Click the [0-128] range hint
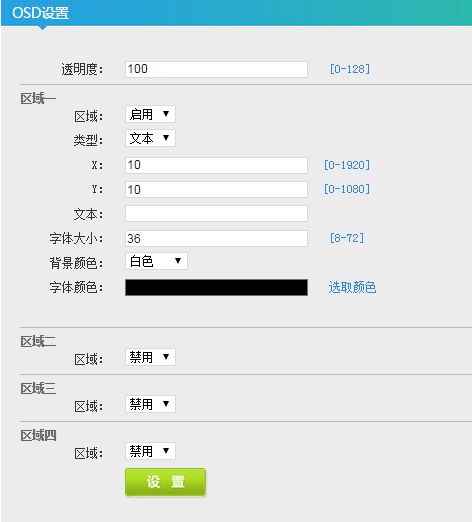 coord(350,69)
